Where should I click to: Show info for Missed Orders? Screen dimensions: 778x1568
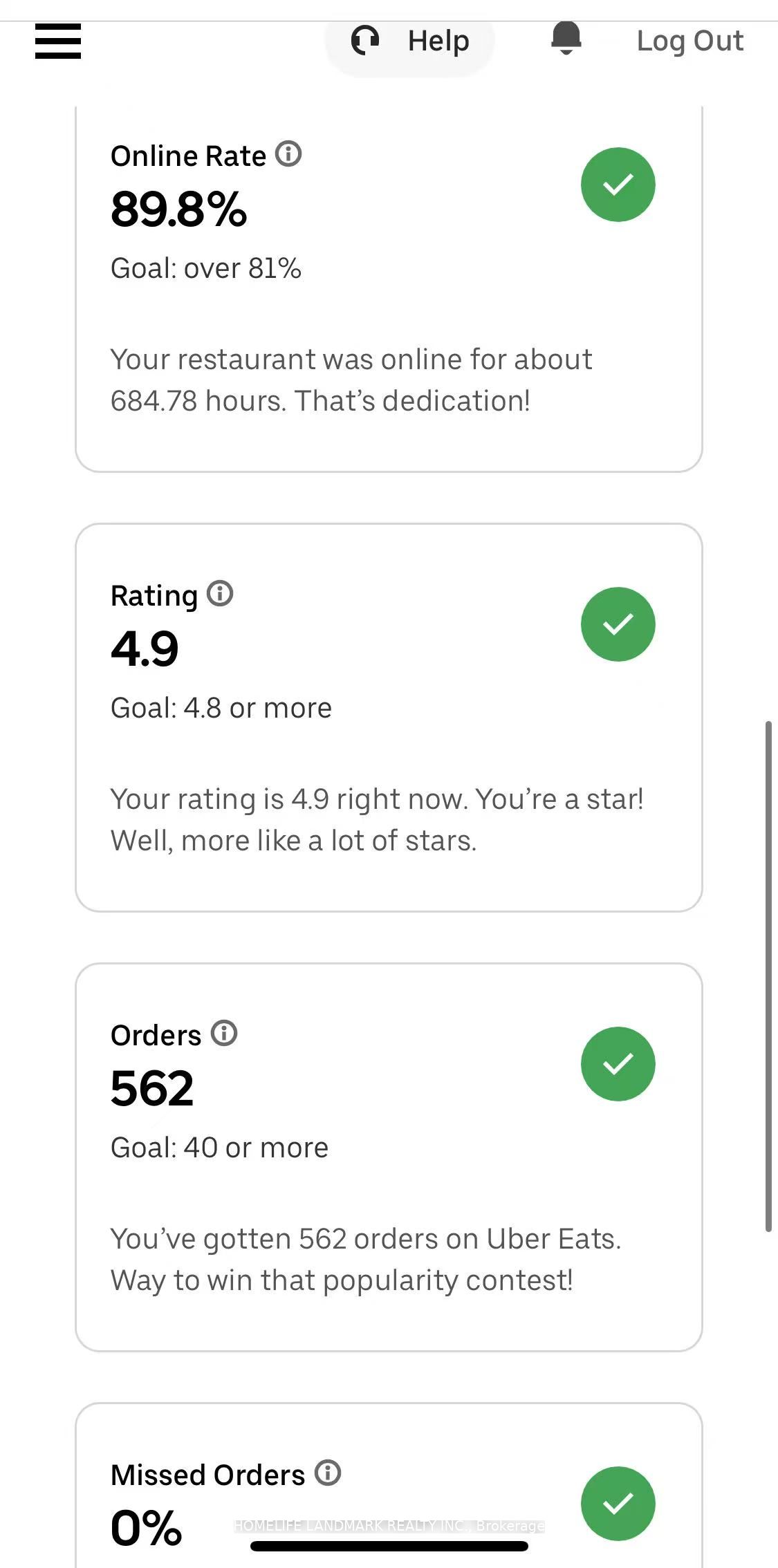pyautogui.click(x=328, y=1473)
